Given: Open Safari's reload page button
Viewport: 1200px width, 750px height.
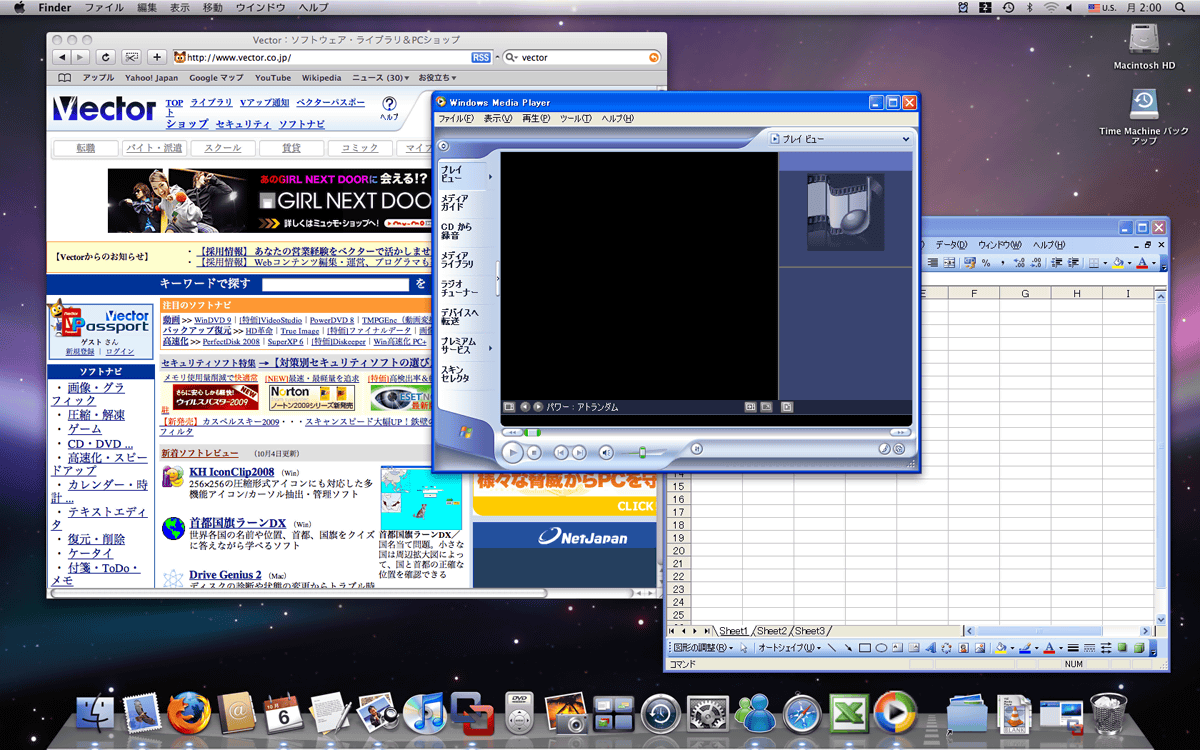Looking at the screenshot, I should click(x=105, y=57).
